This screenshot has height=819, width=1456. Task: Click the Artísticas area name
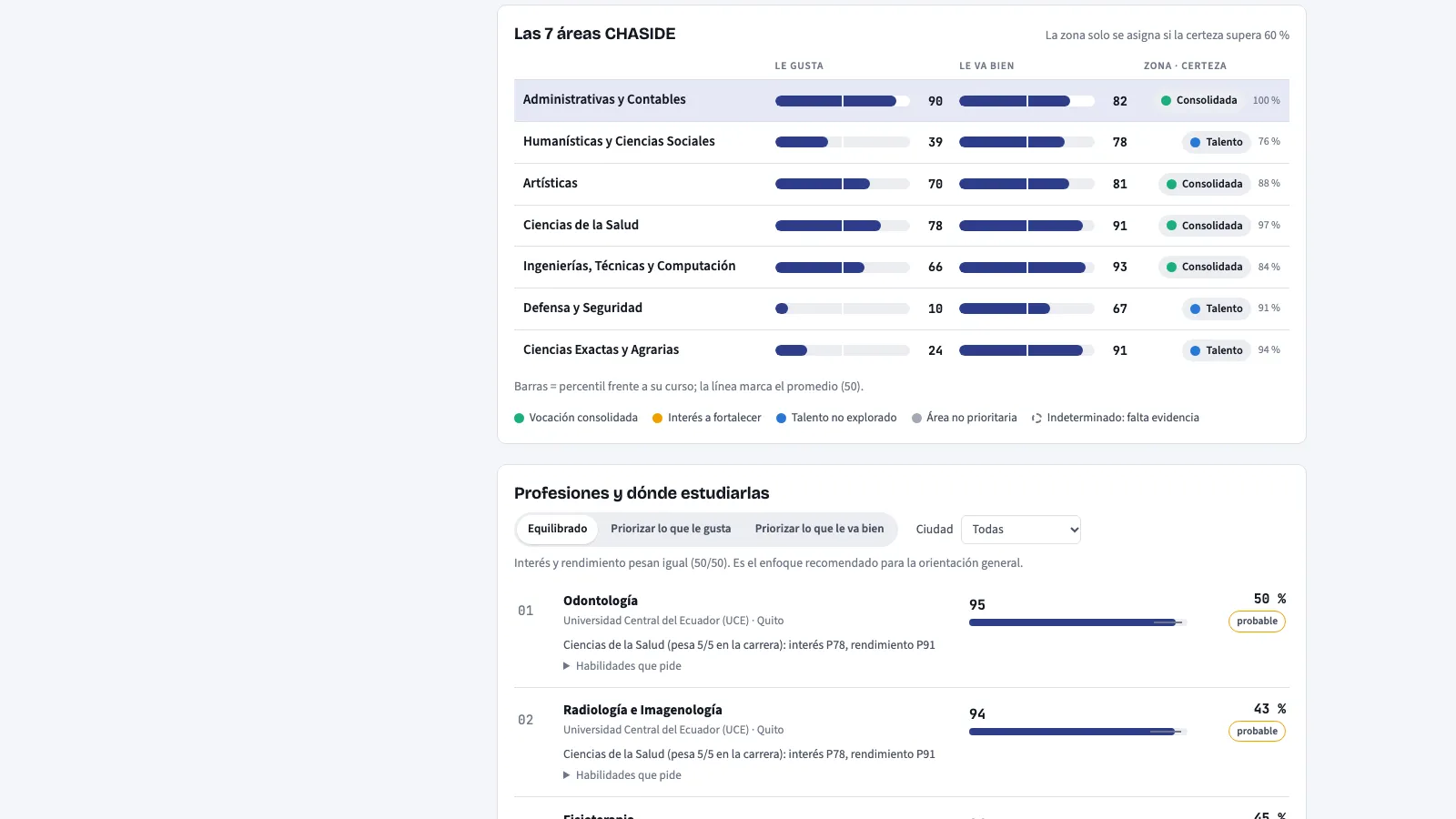click(x=551, y=183)
